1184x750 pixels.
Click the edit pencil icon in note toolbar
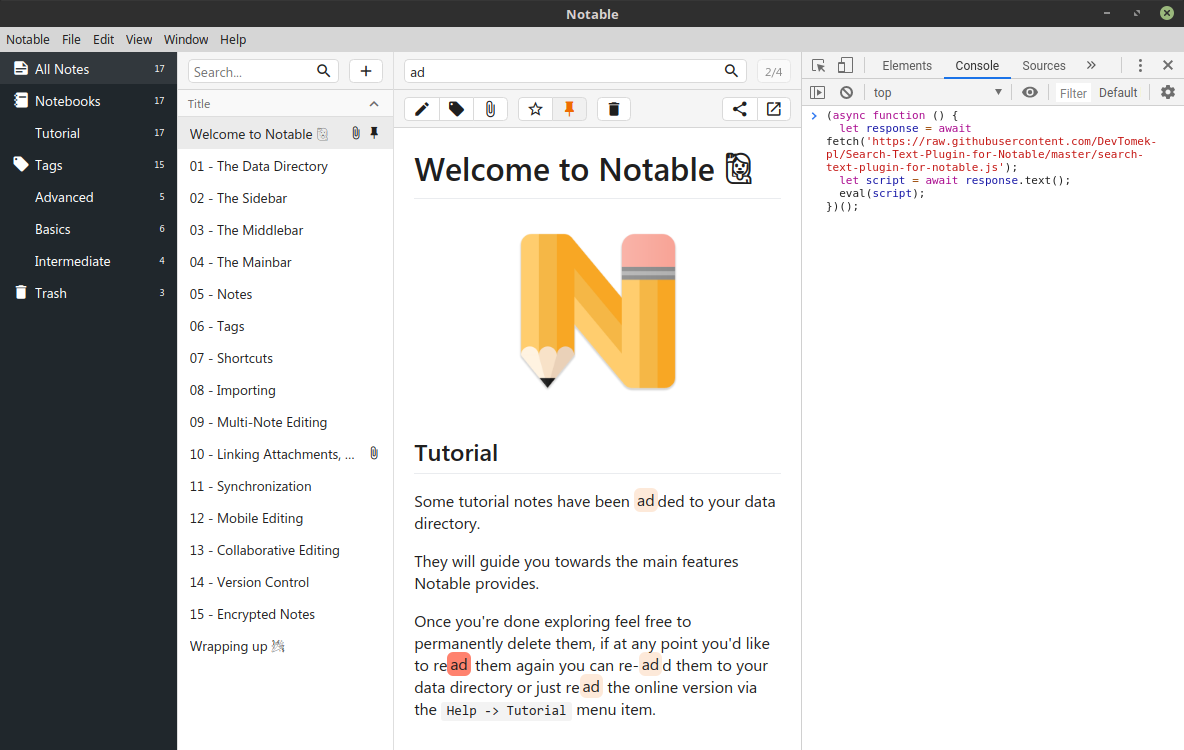click(x=422, y=110)
